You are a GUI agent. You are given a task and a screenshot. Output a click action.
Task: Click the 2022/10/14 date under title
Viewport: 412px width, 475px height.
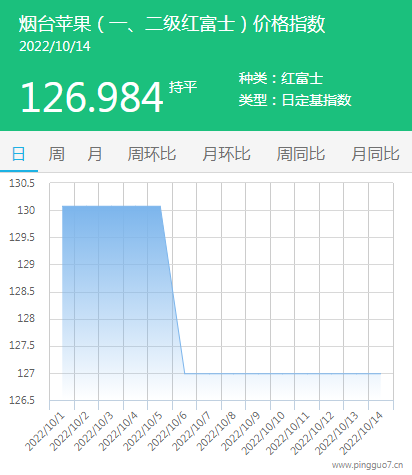[x=55, y=47]
